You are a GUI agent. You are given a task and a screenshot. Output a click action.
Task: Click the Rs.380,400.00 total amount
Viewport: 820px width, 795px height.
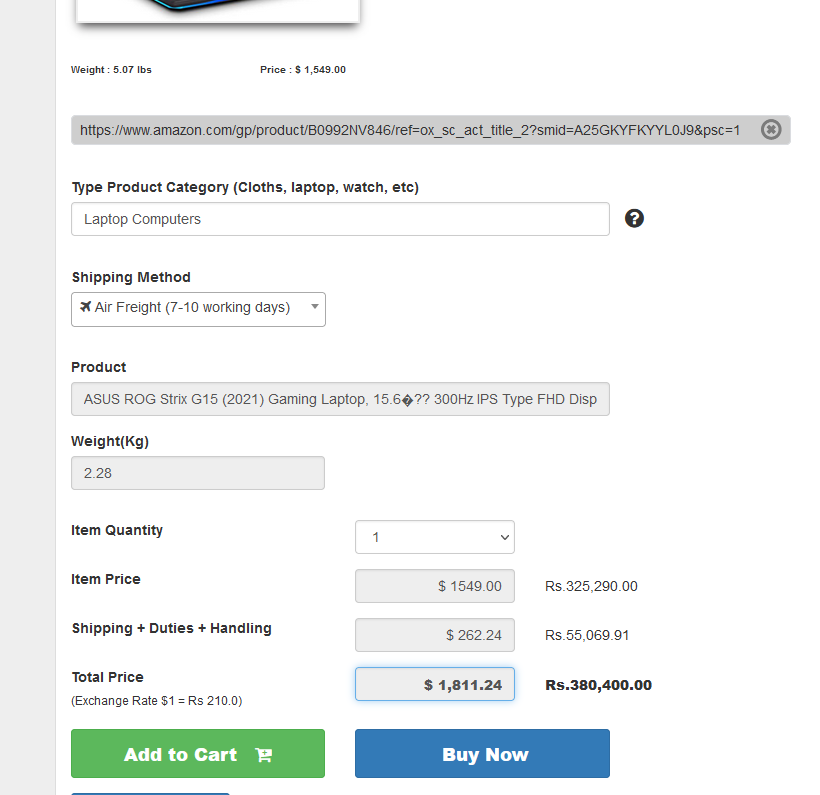click(x=598, y=685)
